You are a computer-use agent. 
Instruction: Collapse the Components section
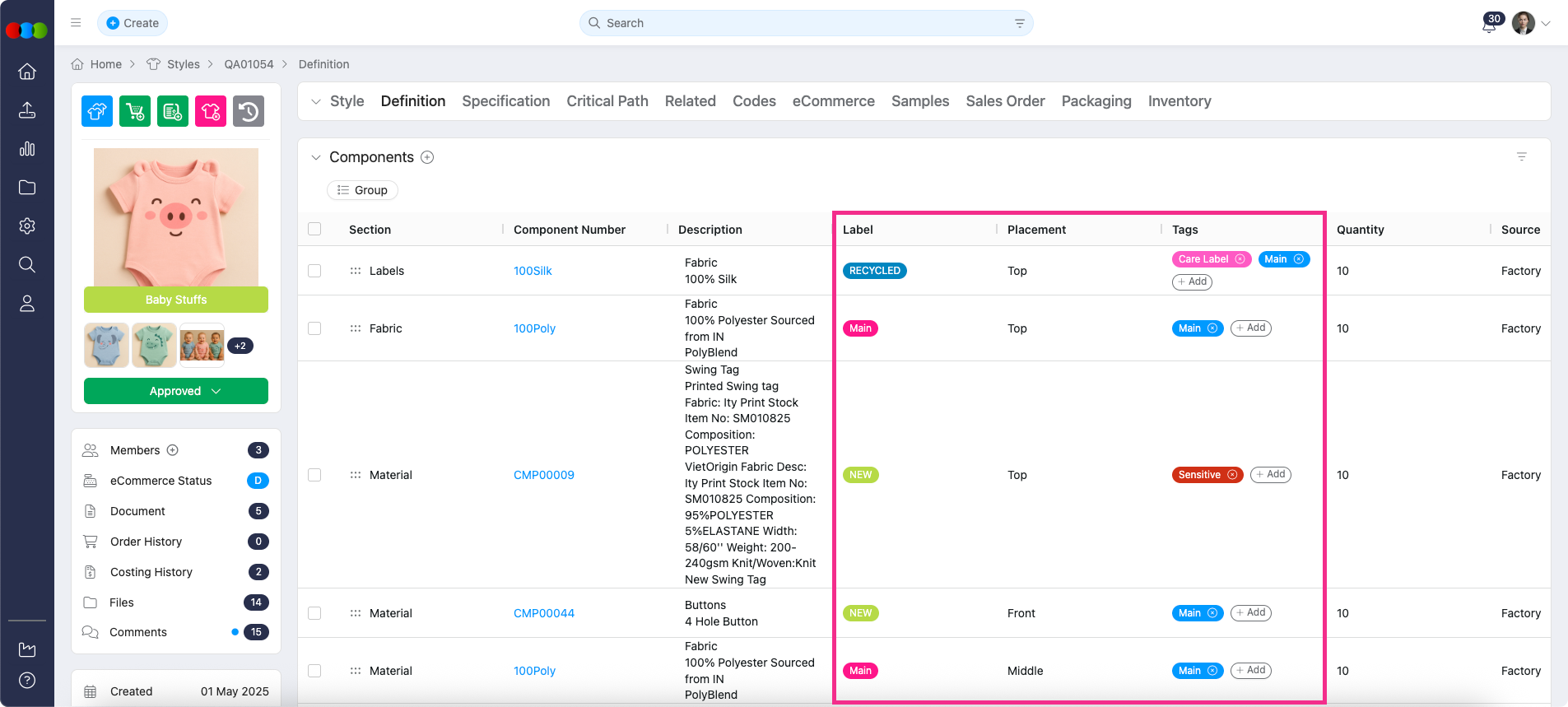(x=316, y=157)
